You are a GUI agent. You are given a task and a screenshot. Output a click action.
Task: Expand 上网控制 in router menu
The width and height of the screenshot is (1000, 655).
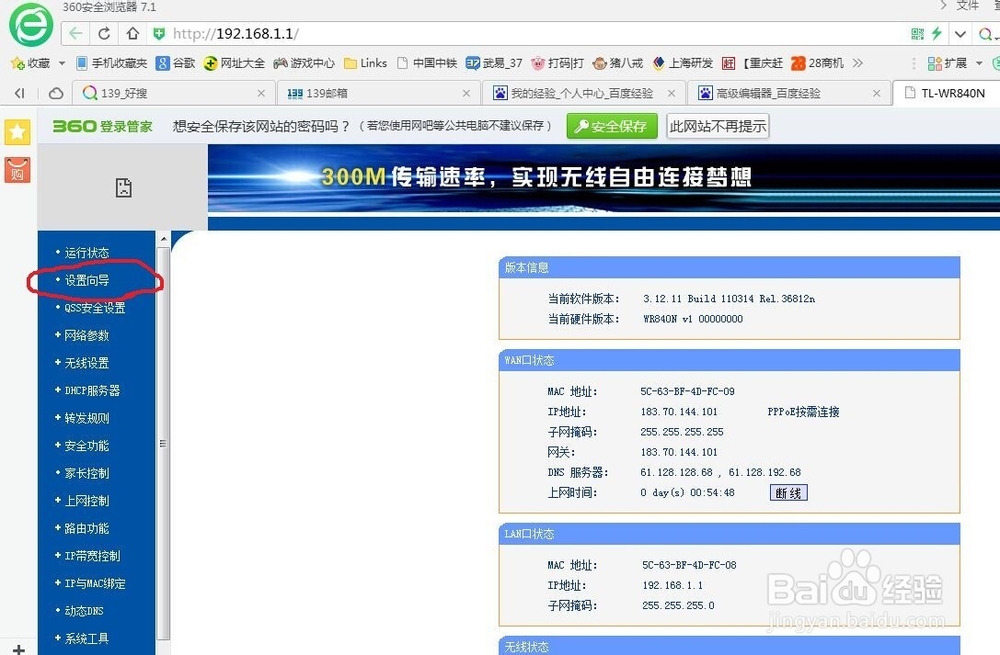coord(86,501)
